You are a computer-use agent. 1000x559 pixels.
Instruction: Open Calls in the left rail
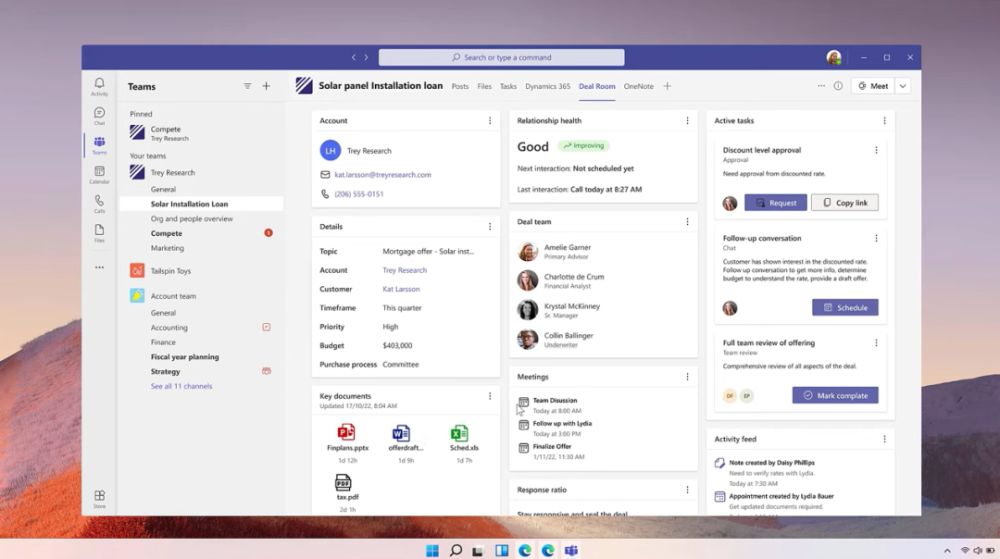pyautogui.click(x=99, y=203)
